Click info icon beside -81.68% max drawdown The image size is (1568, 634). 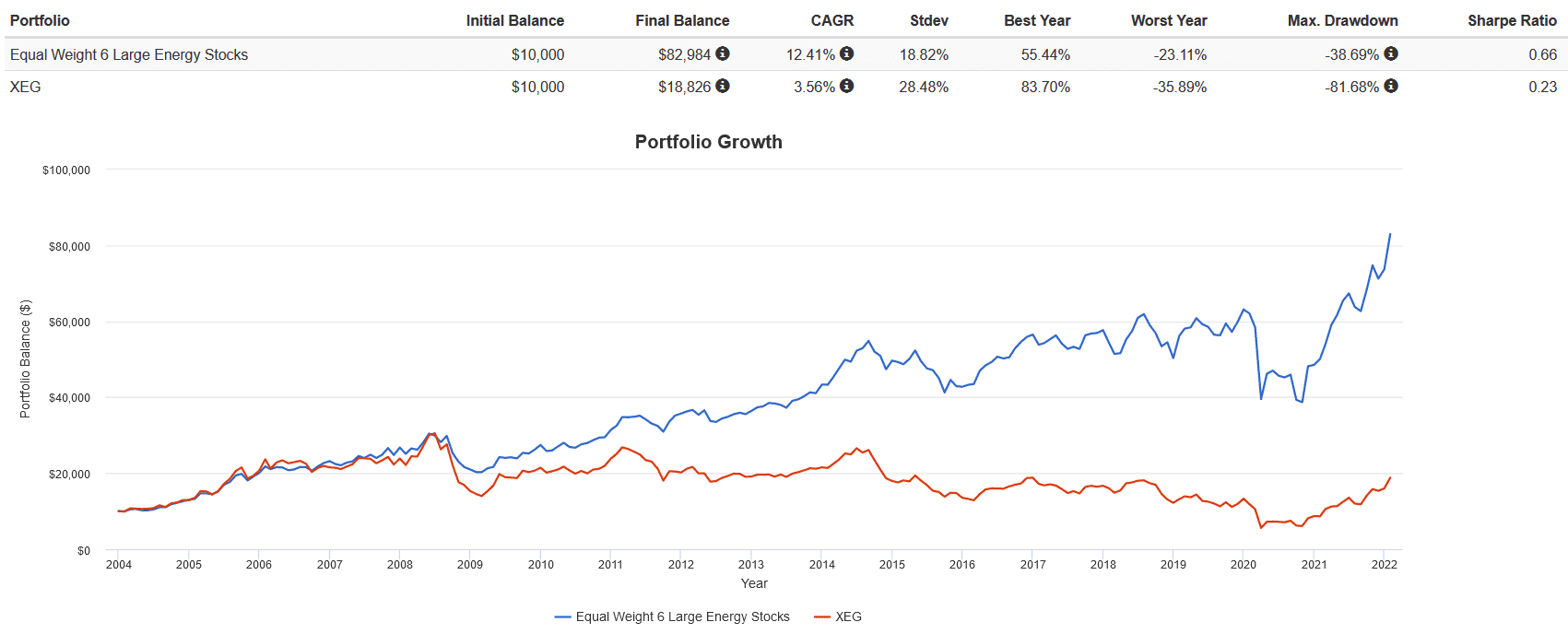coord(1391,86)
